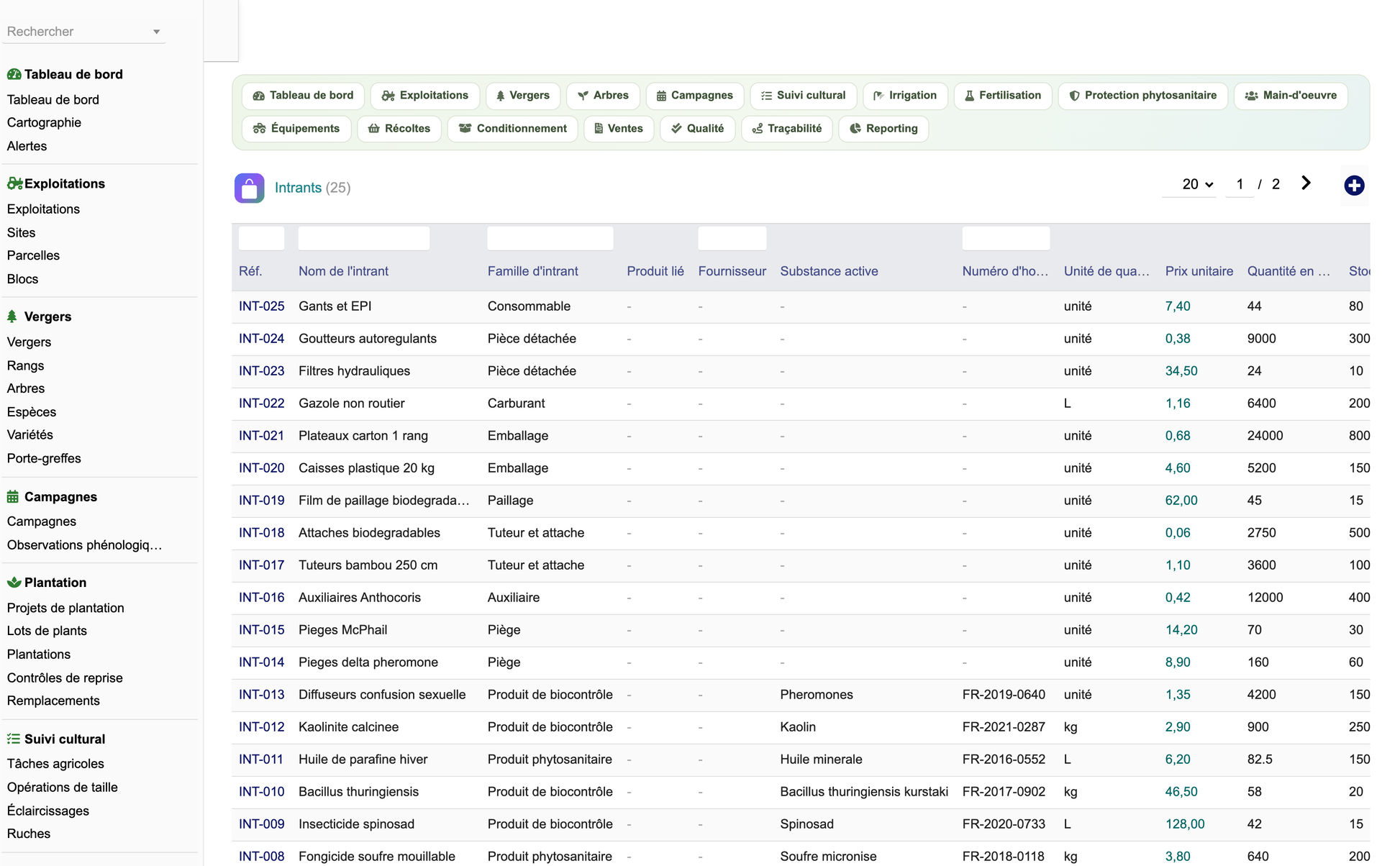Viewport: 1400px width, 866px height.
Task: Click sidebar Vergers tree icon
Action: (12, 316)
